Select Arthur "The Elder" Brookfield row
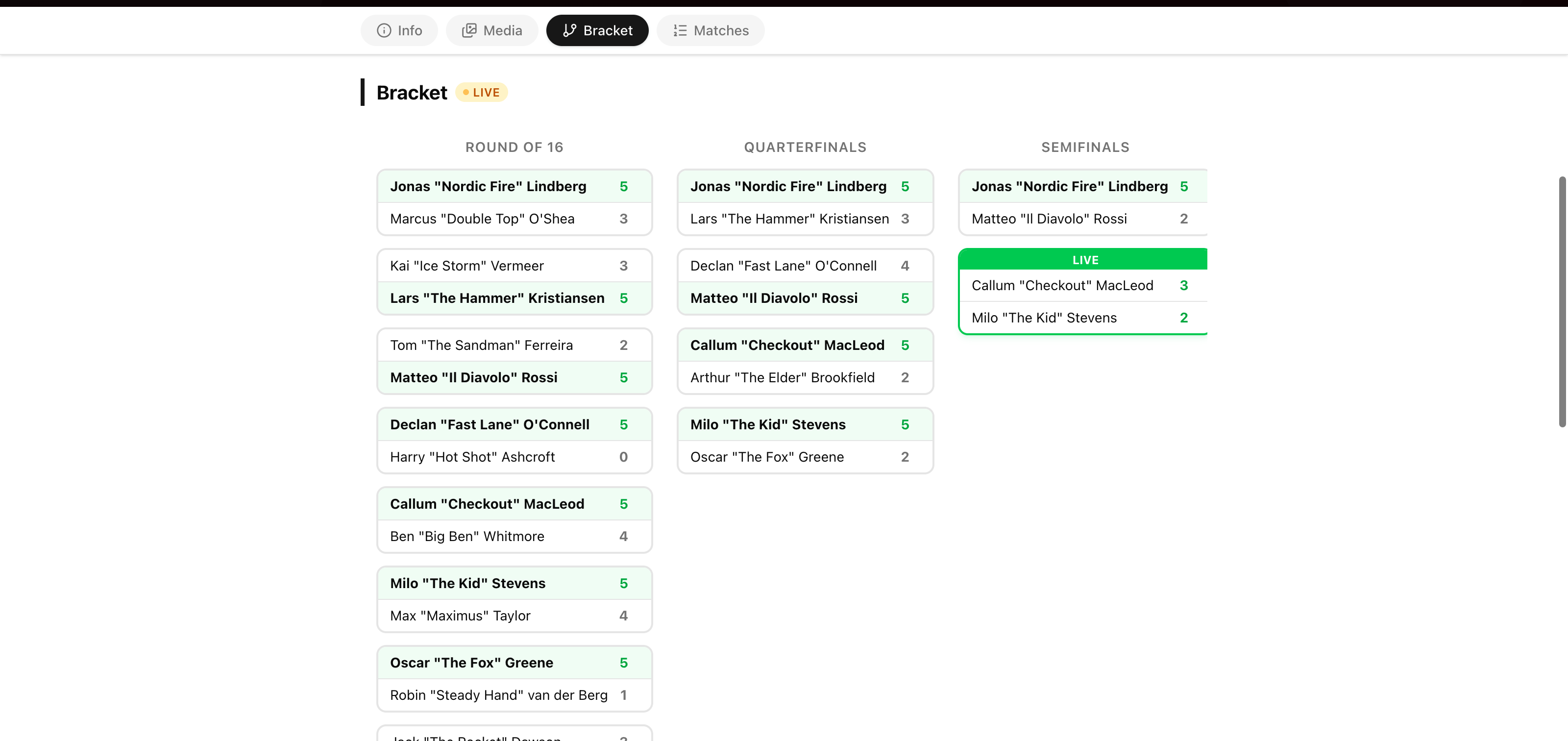Screen dimensions: 1568x741 [805, 377]
